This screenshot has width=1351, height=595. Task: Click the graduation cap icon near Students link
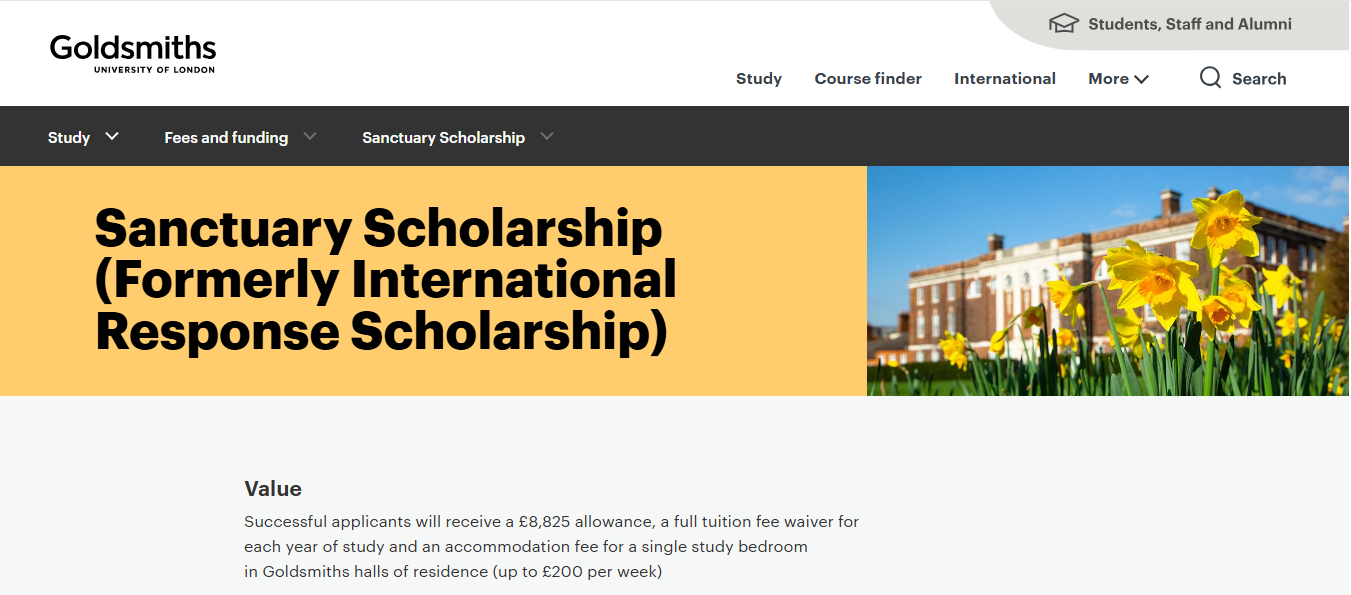pyautogui.click(x=1063, y=22)
